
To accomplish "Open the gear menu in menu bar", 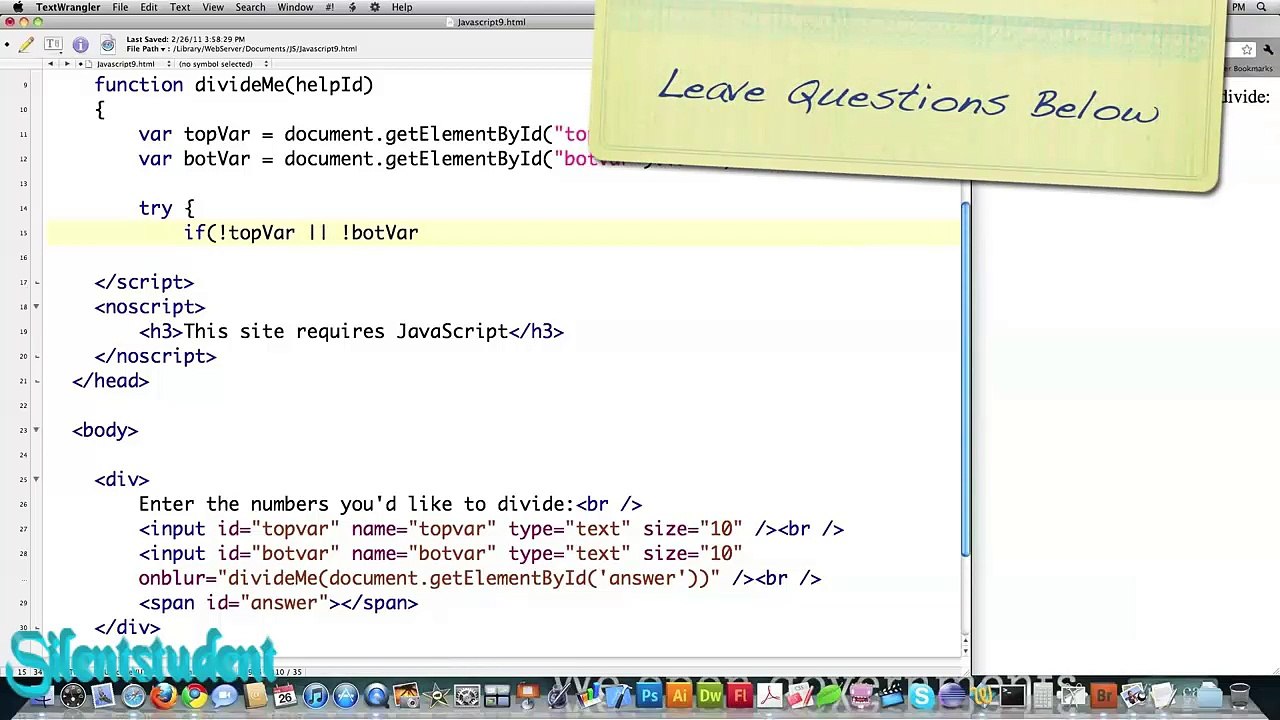I will (x=375, y=7).
